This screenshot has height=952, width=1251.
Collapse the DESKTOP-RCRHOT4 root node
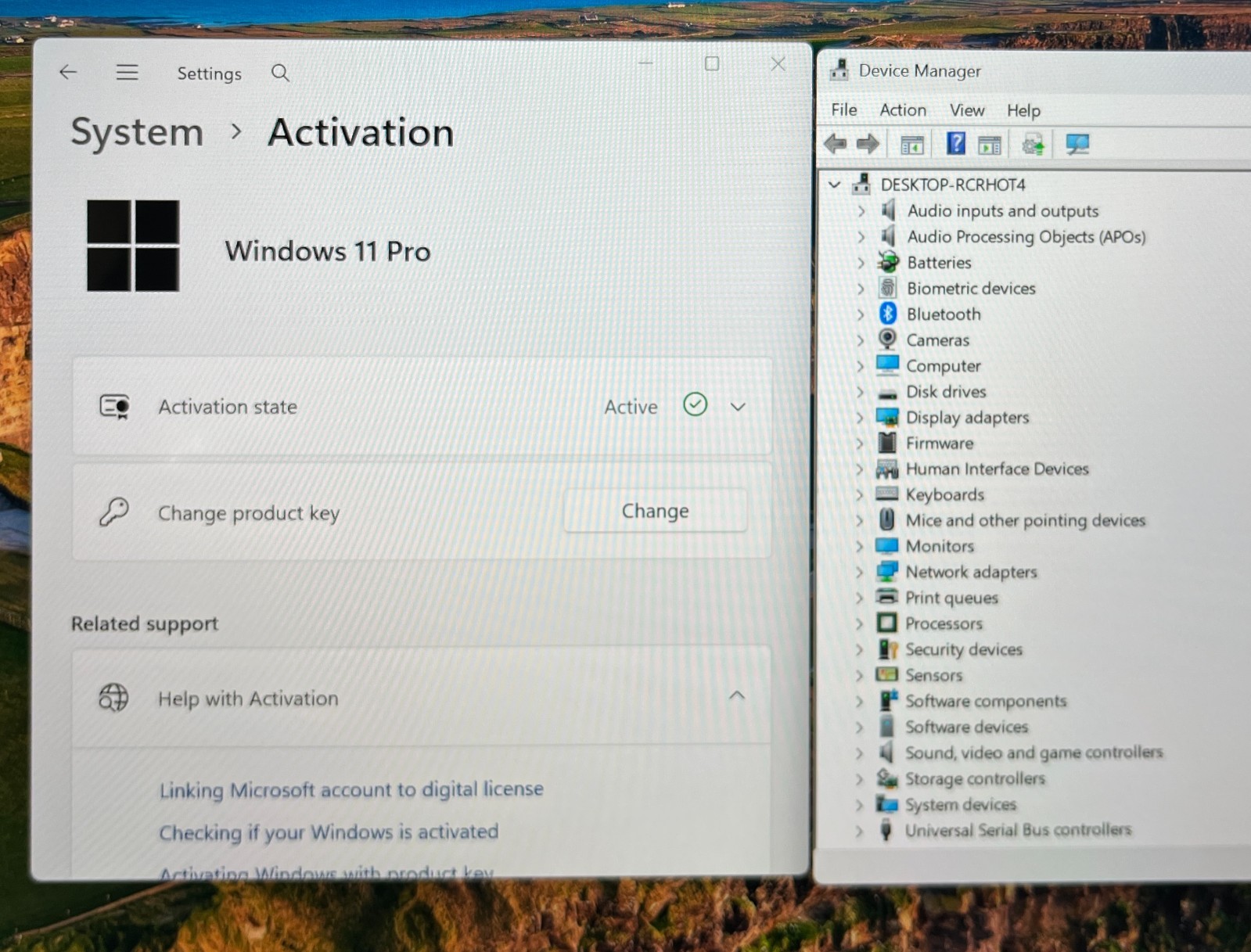click(835, 185)
